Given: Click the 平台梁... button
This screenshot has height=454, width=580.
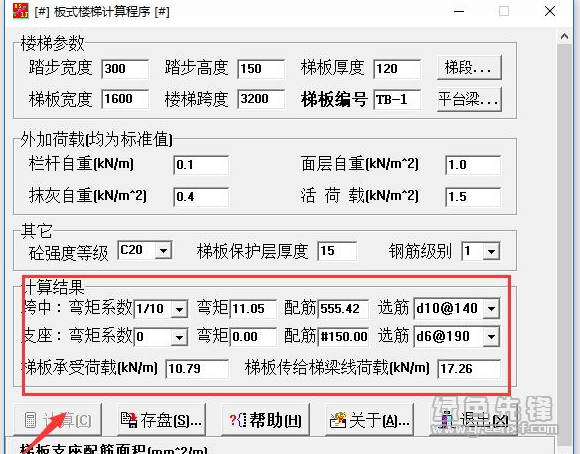Looking at the screenshot, I should [469, 99].
